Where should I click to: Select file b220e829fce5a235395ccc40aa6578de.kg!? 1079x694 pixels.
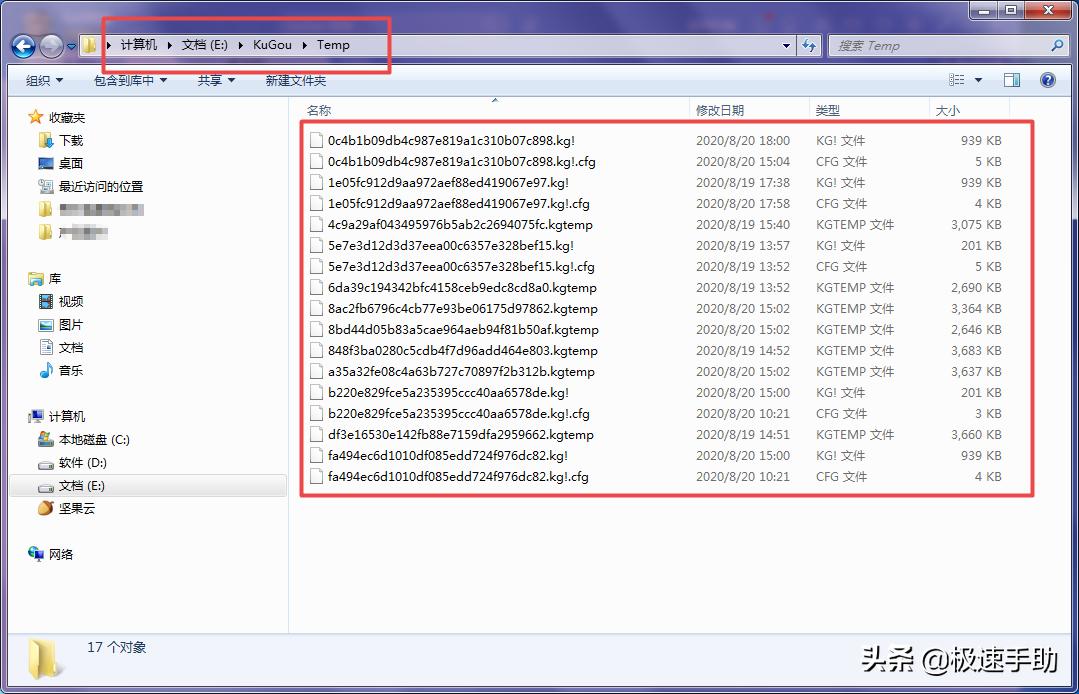tap(449, 392)
